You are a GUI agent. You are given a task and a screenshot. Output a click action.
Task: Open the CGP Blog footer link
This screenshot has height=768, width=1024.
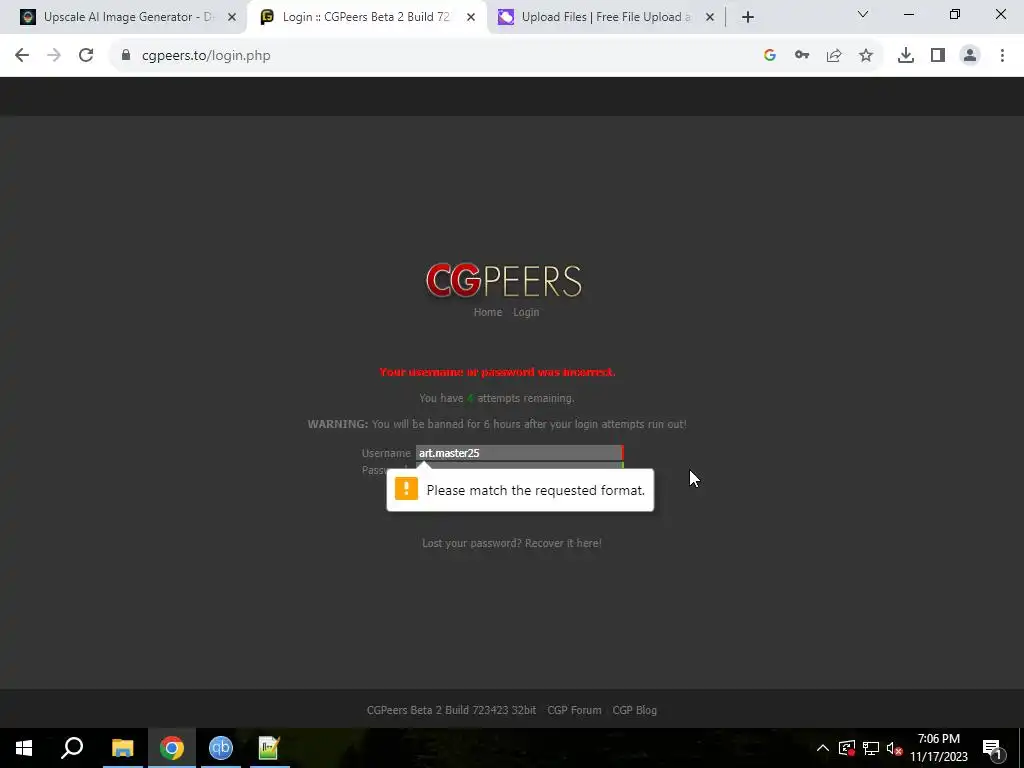tap(635, 710)
